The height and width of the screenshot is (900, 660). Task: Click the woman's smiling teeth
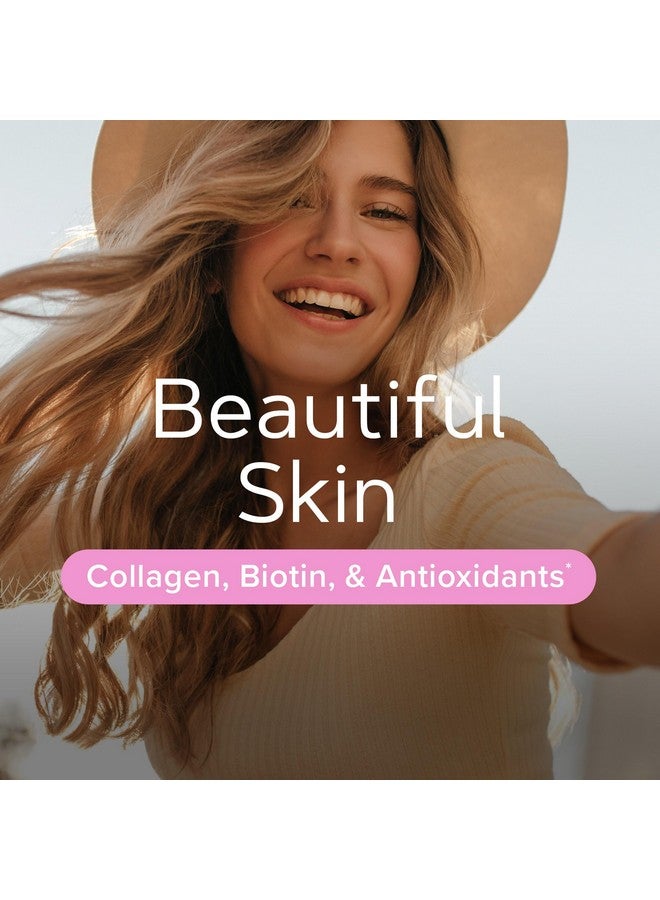[323, 301]
